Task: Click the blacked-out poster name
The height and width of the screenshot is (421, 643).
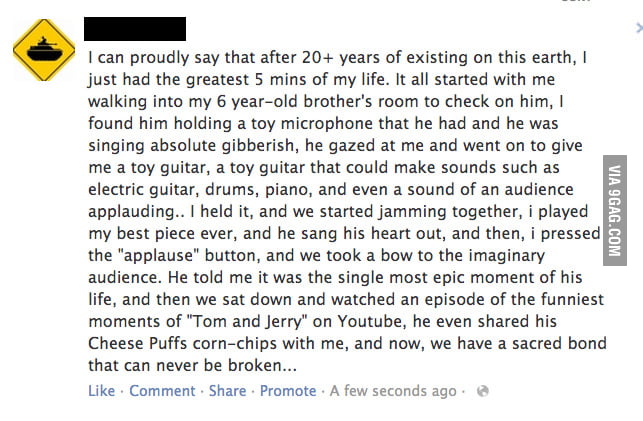Action: pyautogui.click(x=136, y=28)
